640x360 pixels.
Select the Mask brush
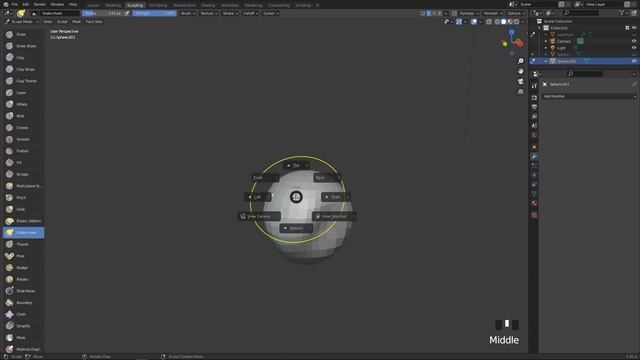(x=23, y=338)
